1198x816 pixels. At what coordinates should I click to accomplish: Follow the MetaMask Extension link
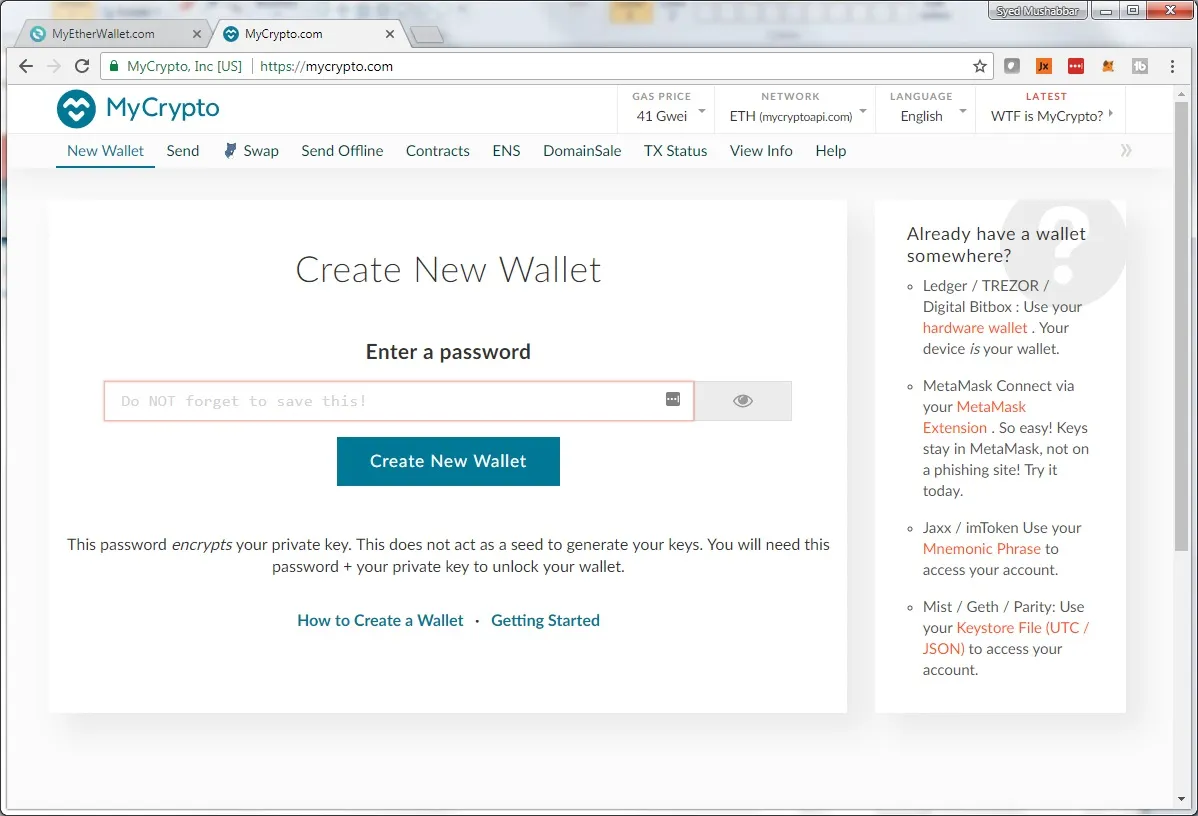974,417
